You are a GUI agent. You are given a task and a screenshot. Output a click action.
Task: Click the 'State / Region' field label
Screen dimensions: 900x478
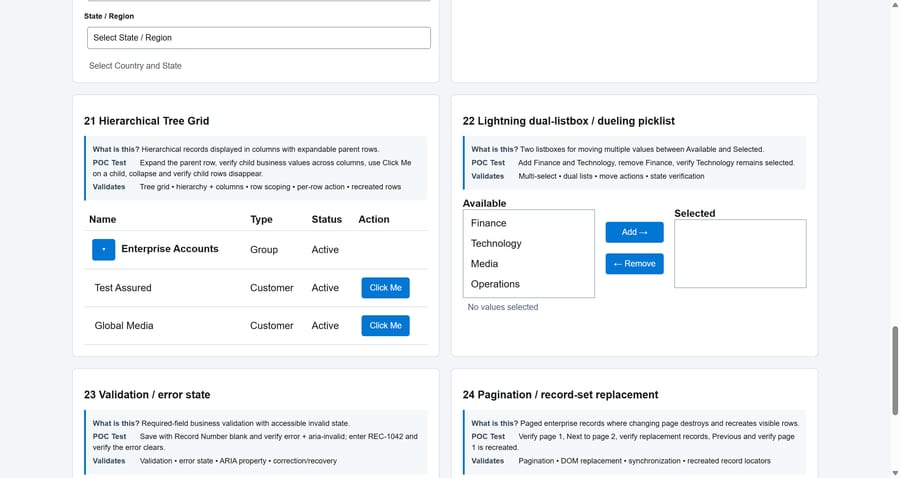coord(109,16)
